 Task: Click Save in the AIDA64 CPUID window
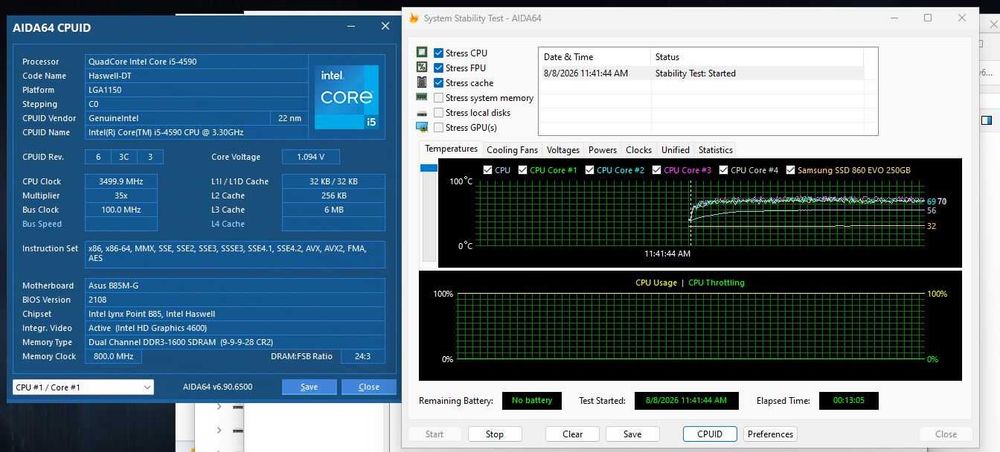pyautogui.click(x=309, y=387)
